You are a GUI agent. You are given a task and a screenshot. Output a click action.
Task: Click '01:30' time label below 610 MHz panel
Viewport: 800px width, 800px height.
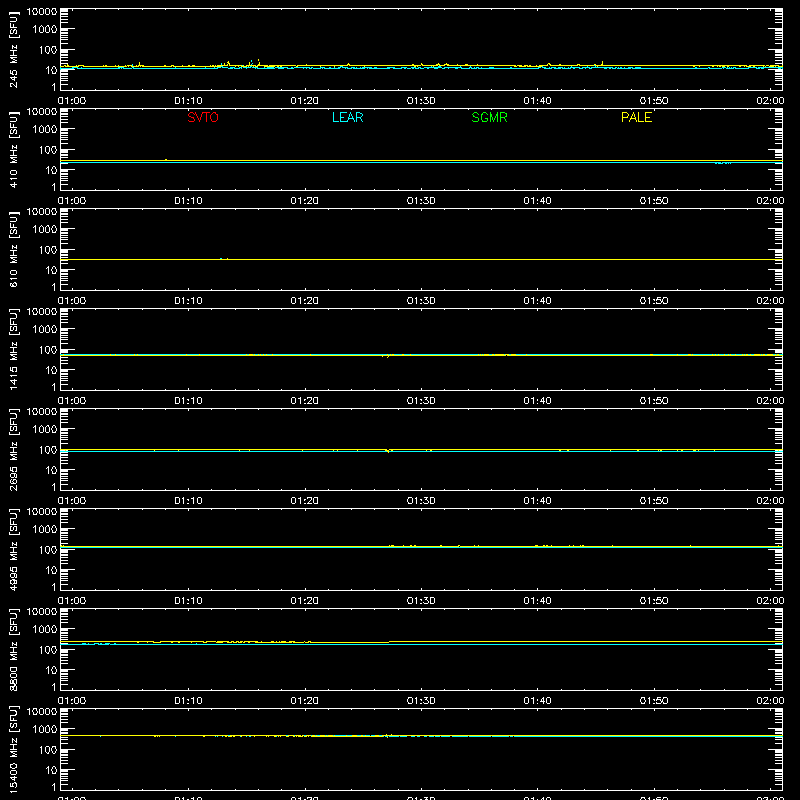pyautogui.click(x=421, y=301)
